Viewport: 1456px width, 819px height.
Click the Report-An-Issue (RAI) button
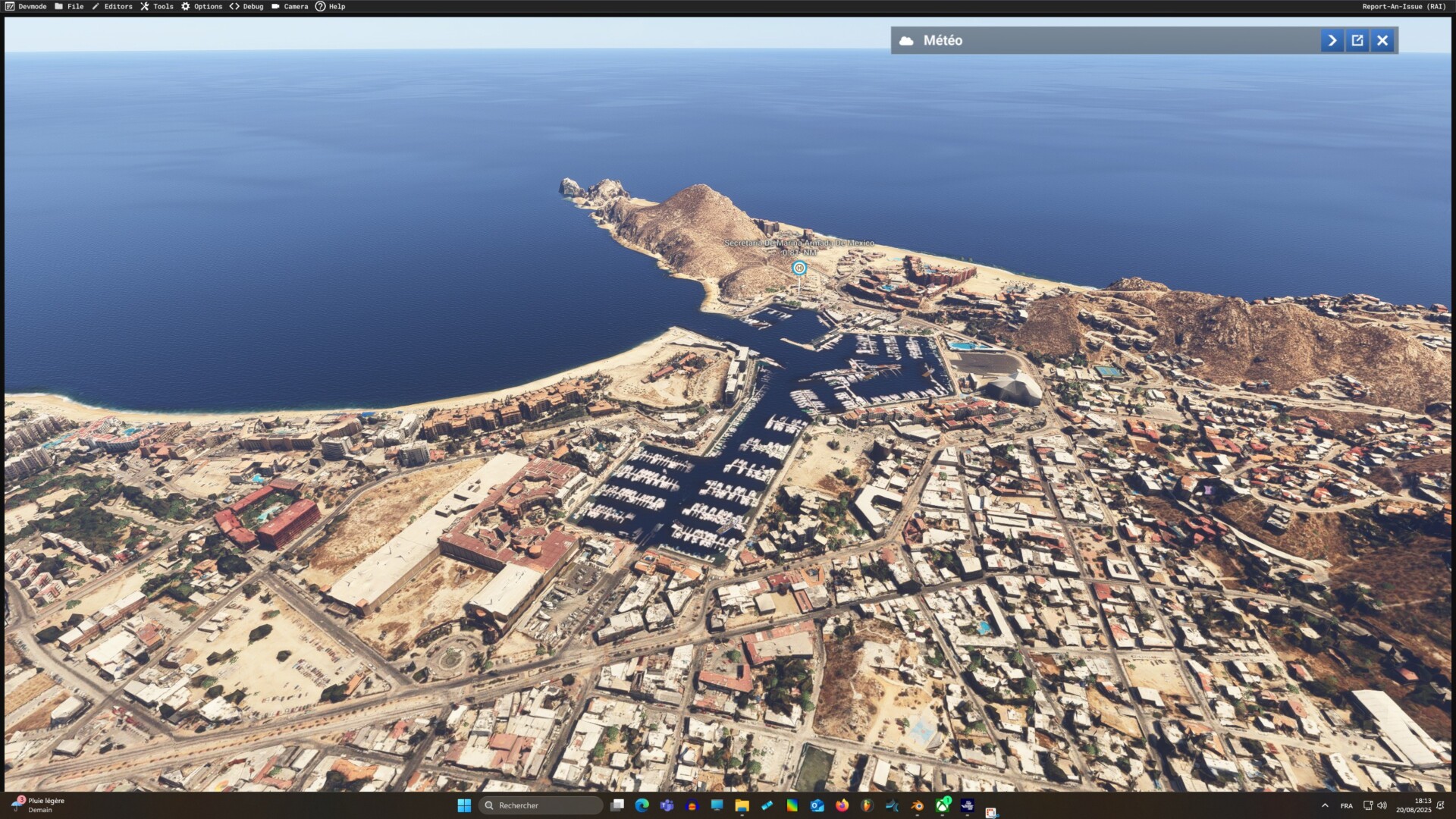click(1404, 6)
